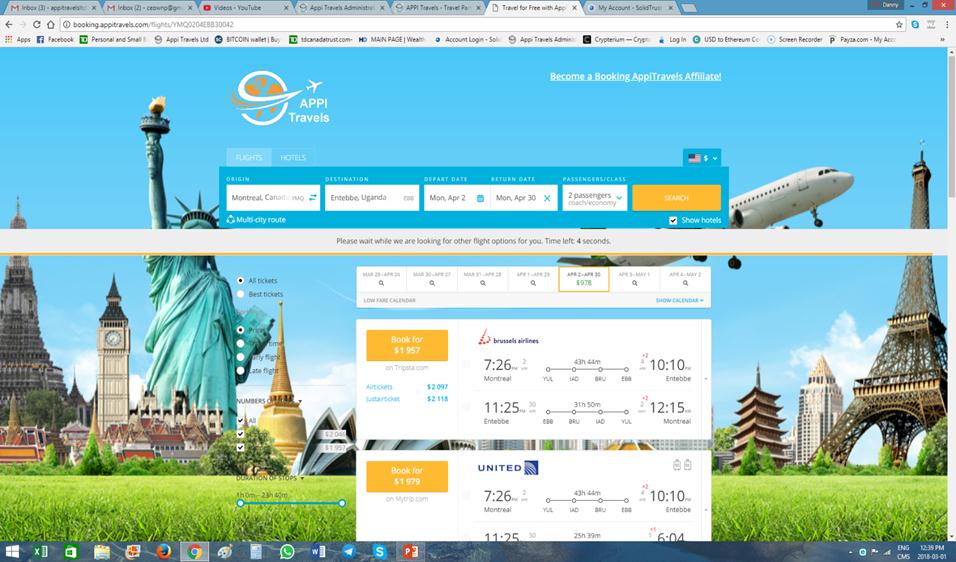Expand the passengers and class dropdown

coord(595,198)
